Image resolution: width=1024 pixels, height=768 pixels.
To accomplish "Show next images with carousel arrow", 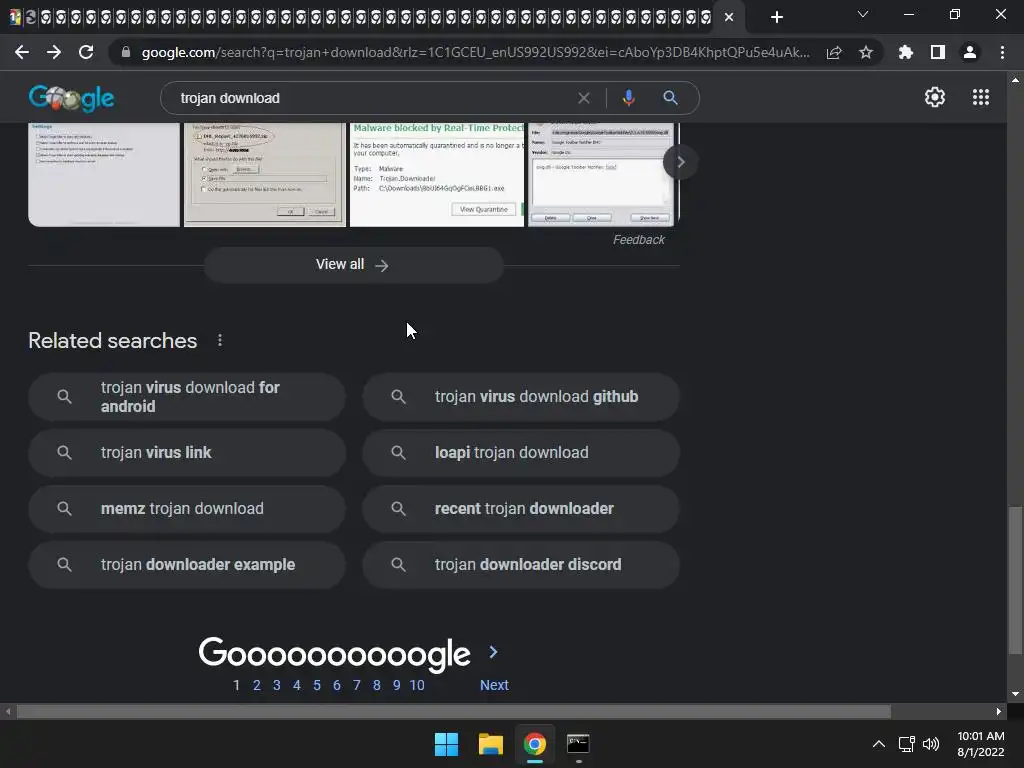I will point(680,162).
